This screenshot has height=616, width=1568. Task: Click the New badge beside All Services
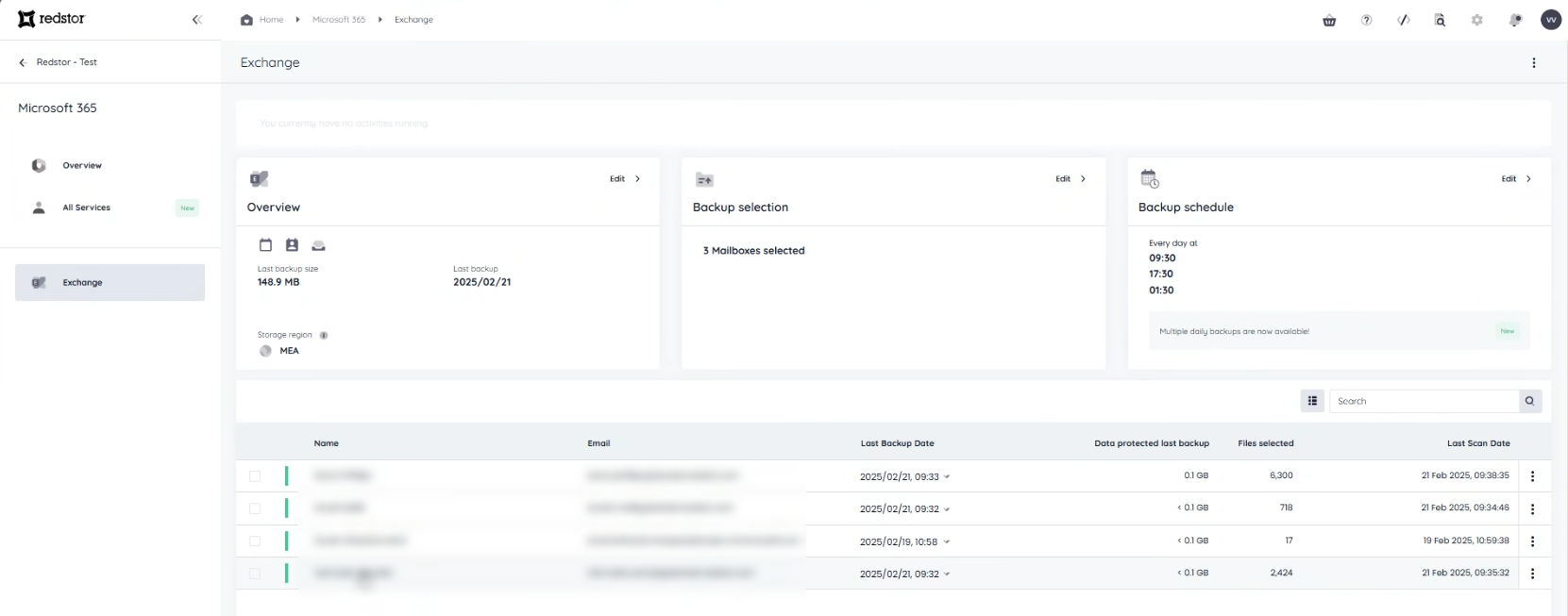tap(188, 208)
